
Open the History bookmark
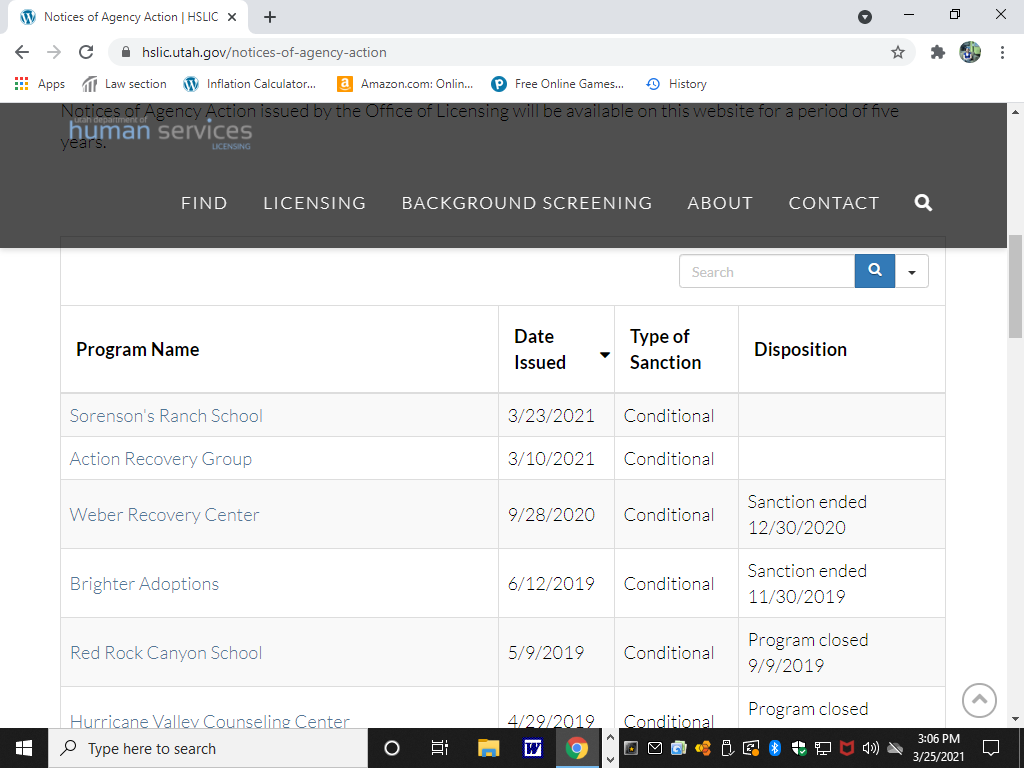point(676,84)
